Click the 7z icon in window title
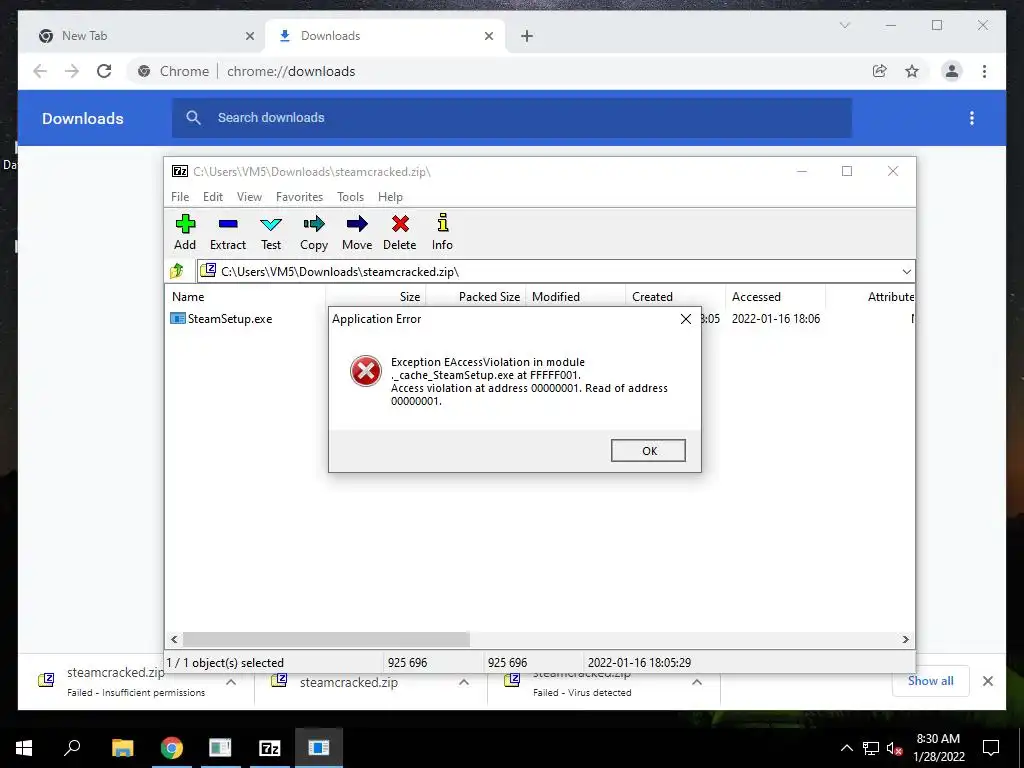This screenshot has width=1024, height=768. (180, 171)
